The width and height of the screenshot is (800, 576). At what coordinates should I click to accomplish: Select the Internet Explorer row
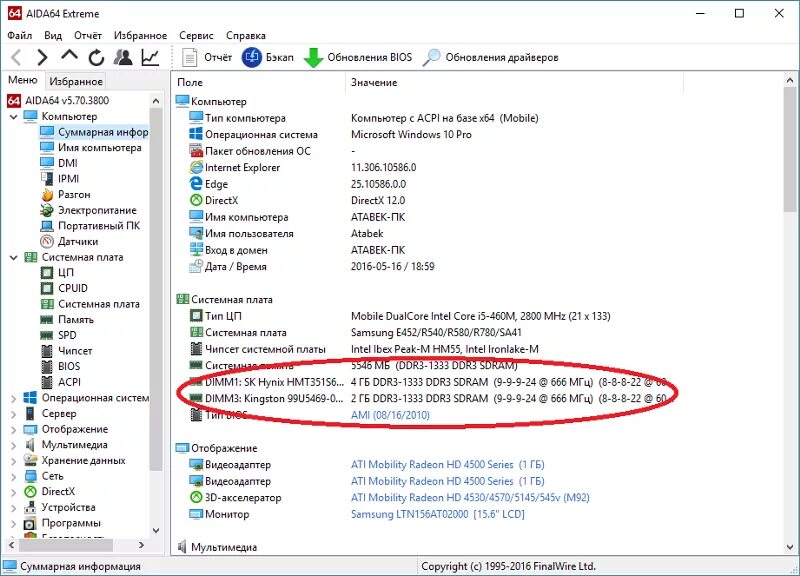coord(303,167)
